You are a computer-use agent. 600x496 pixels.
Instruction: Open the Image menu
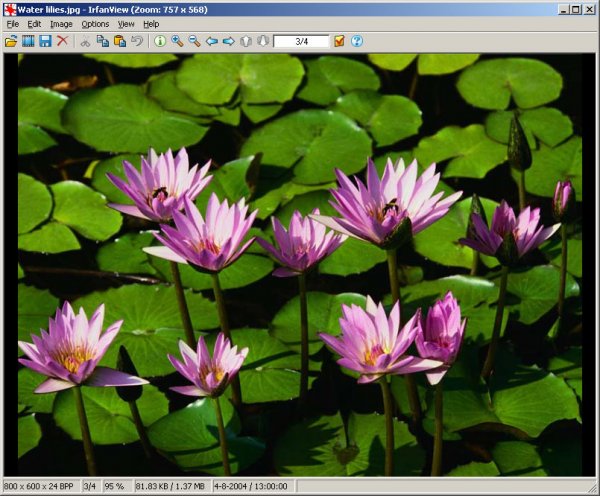(61, 23)
